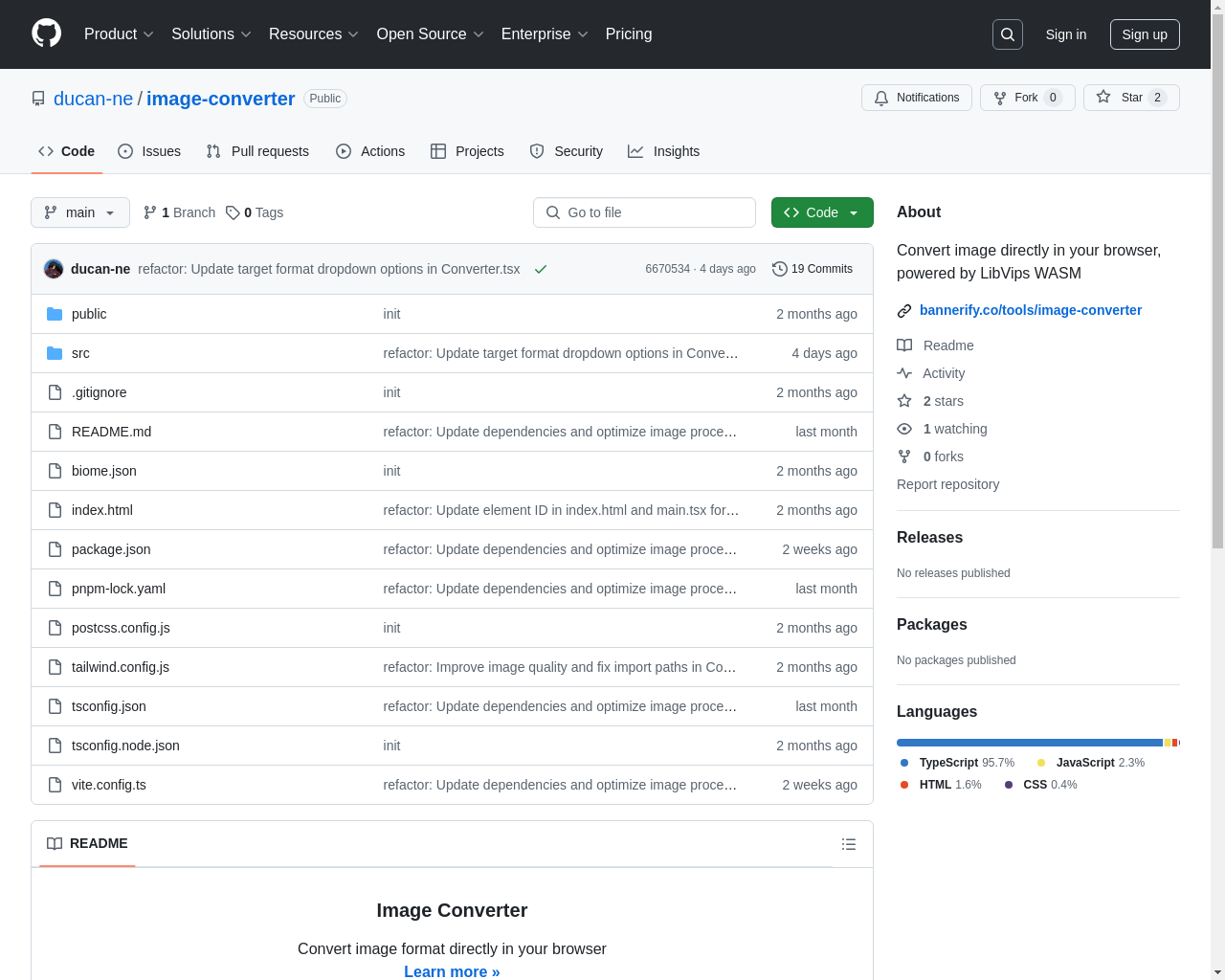Switch to the Insights tab
Image resolution: width=1225 pixels, height=980 pixels.
coord(663,151)
